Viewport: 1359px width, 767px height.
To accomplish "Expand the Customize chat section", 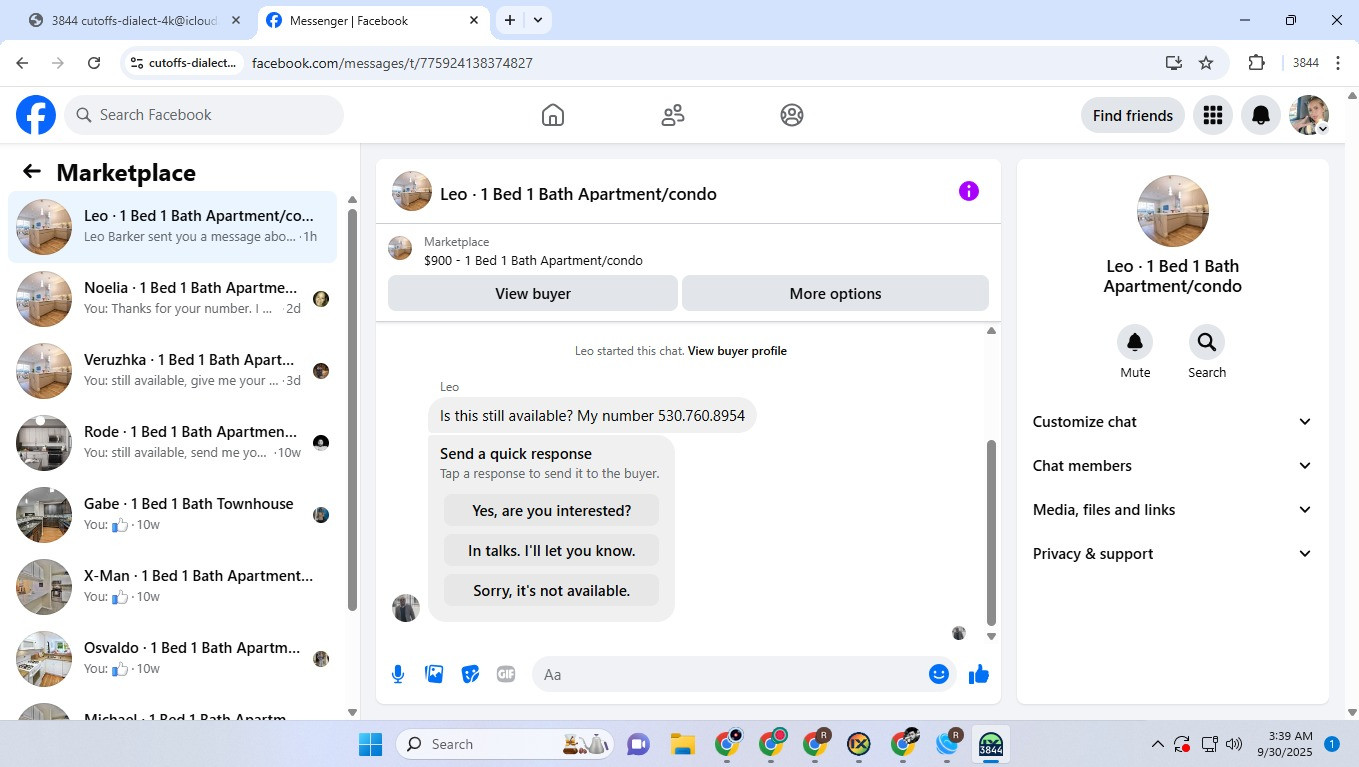I will (x=1172, y=422).
